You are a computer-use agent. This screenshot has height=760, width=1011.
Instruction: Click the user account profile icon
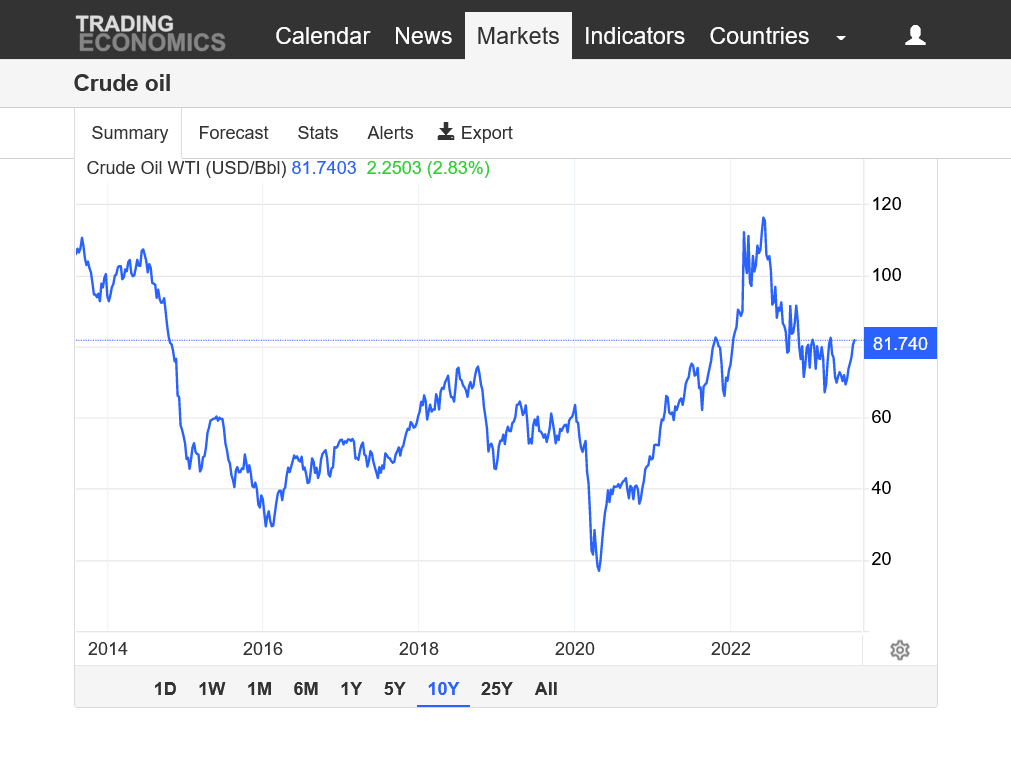point(914,36)
